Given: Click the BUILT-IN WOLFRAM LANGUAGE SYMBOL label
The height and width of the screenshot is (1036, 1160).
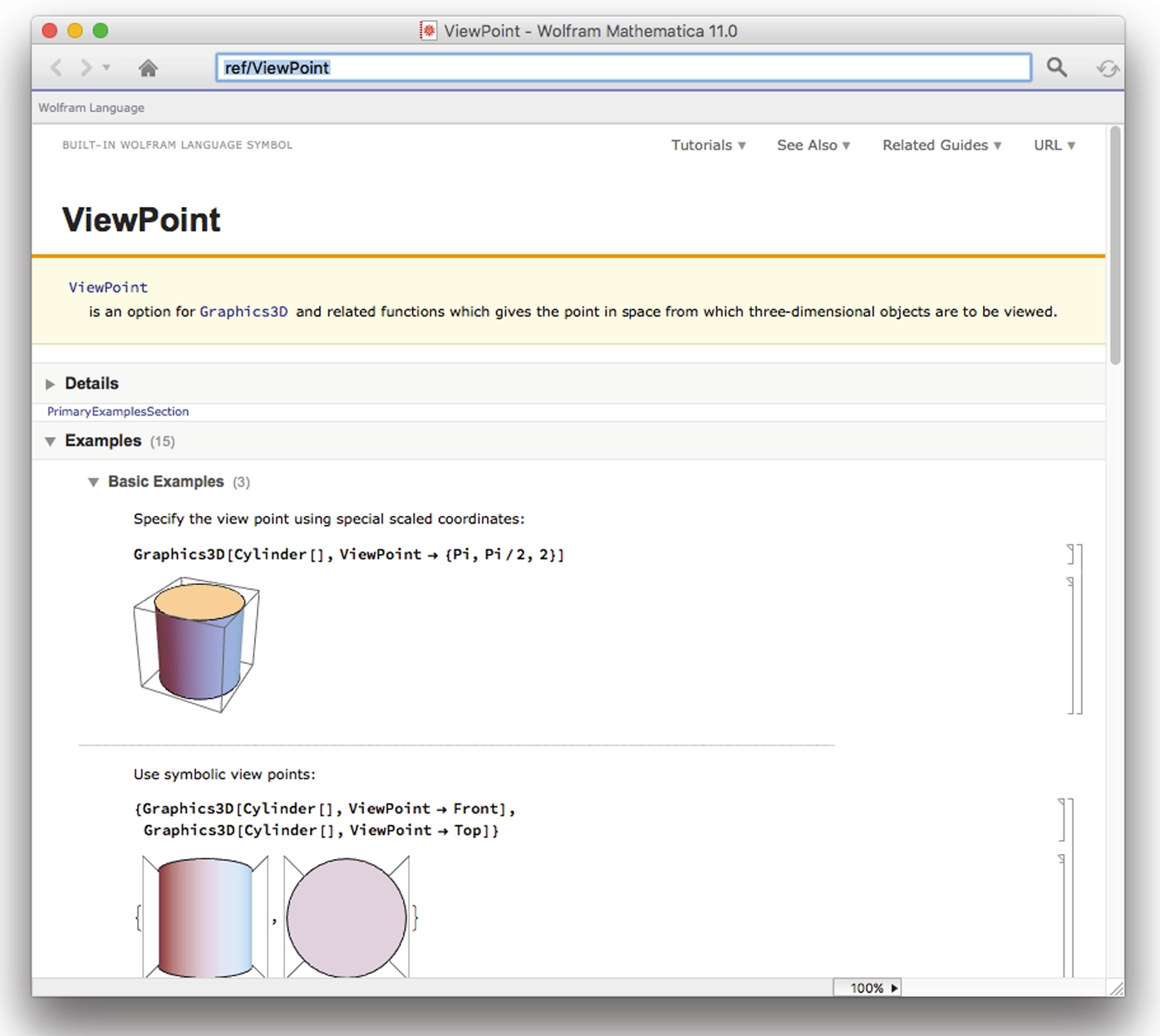Looking at the screenshot, I should 177,145.
